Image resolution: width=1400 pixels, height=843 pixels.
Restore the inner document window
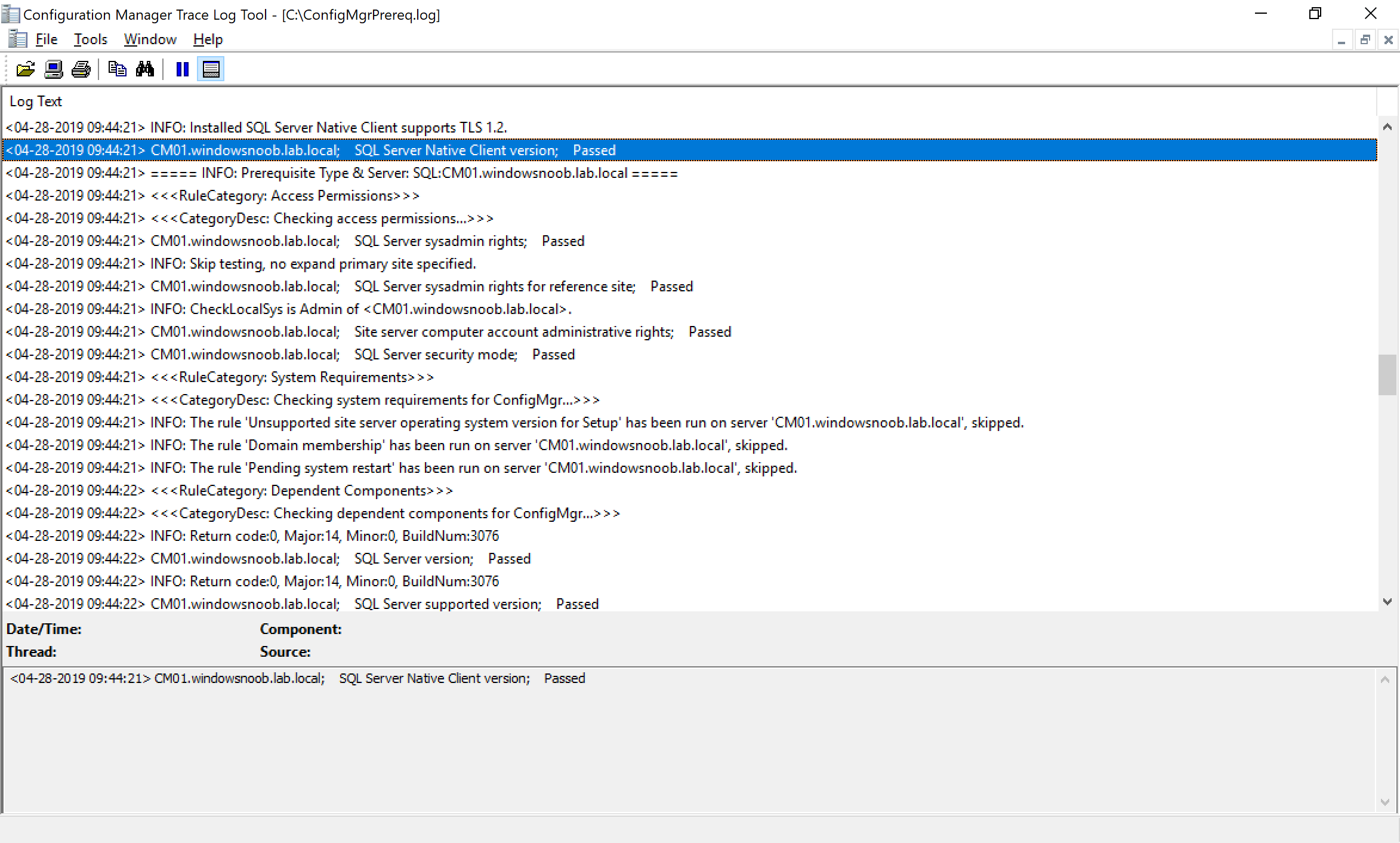(x=1365, y=40)
